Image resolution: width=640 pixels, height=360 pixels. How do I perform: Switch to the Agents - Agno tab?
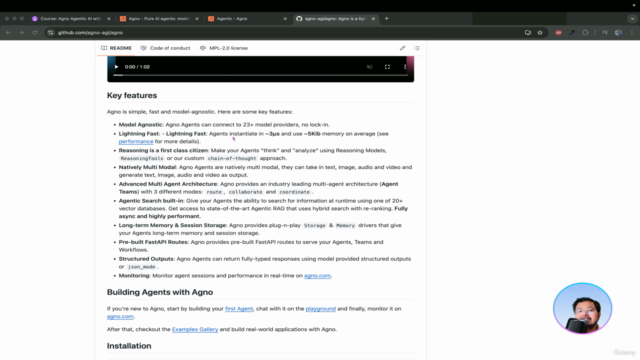click(x=247, y=19)
